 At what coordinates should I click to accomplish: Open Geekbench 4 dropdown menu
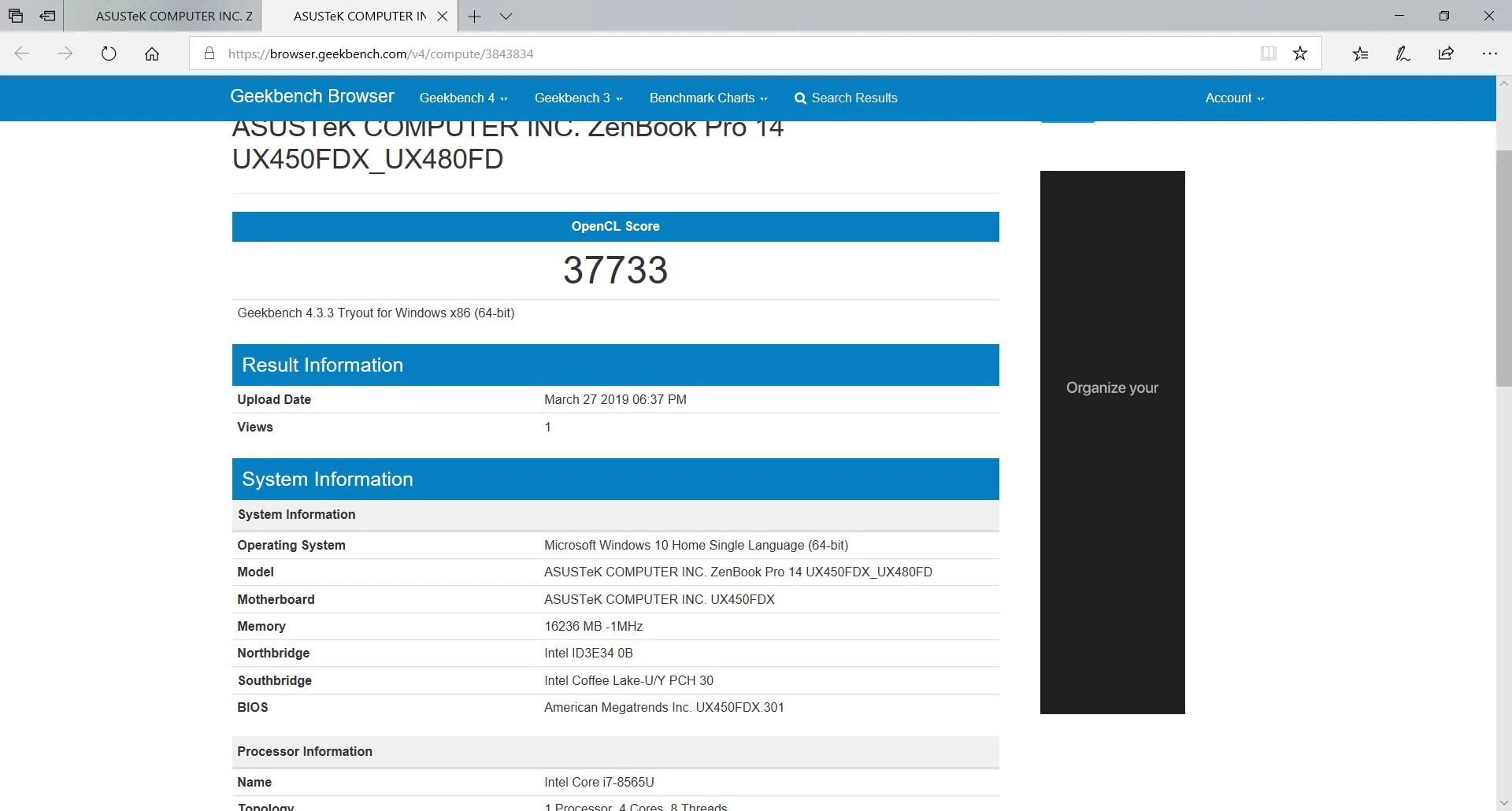click(x=463, y=98)
